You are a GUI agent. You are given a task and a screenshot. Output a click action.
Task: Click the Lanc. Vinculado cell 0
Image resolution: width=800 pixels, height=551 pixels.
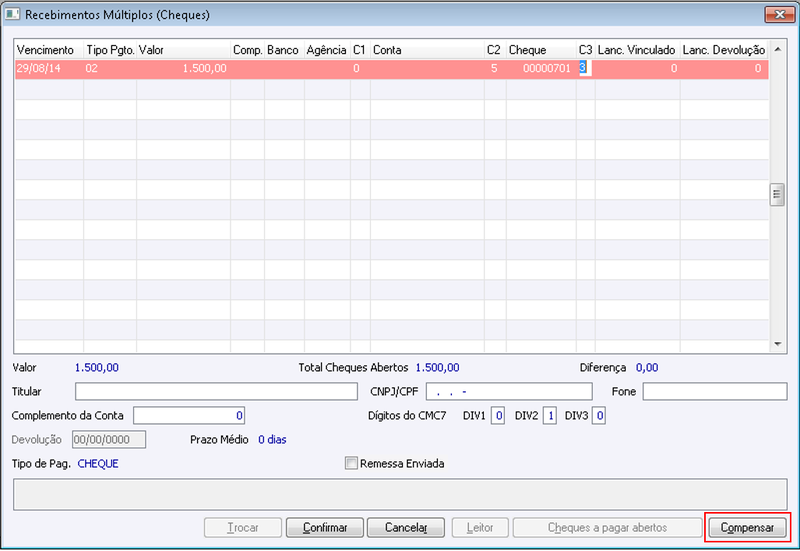point(637,68)
